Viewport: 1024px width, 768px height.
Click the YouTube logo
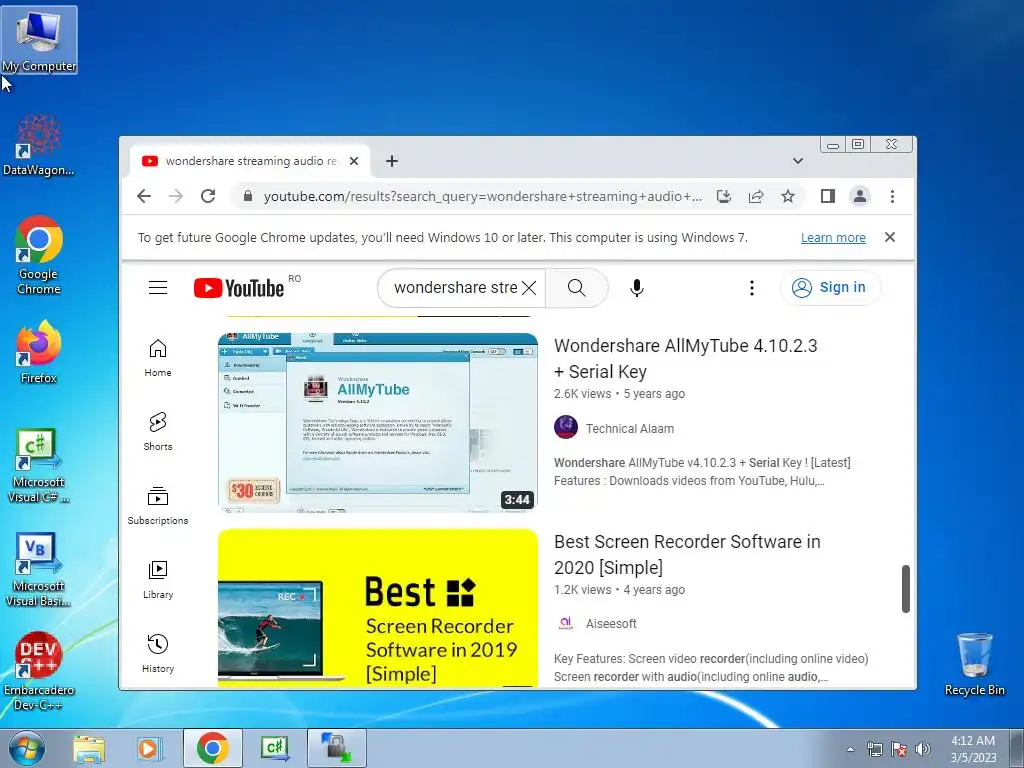[x=239, y=288]
